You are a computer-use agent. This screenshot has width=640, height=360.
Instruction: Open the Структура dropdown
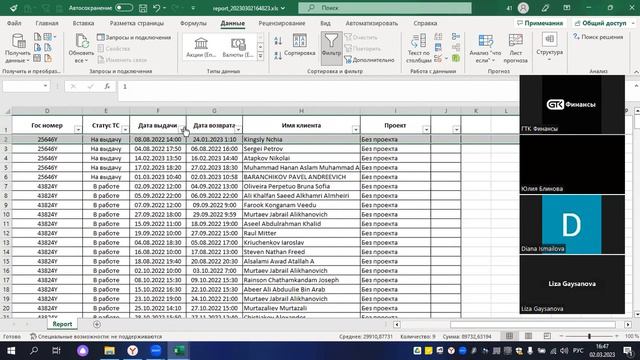(549, 47)
